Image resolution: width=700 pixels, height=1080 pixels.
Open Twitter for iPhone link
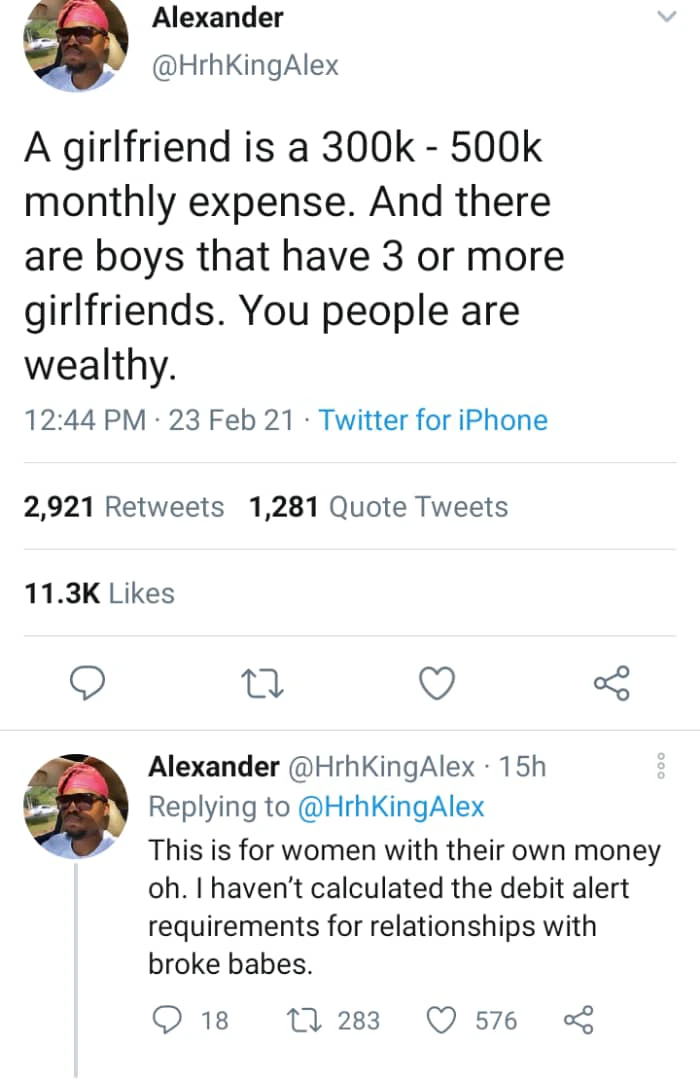point(433,419)
